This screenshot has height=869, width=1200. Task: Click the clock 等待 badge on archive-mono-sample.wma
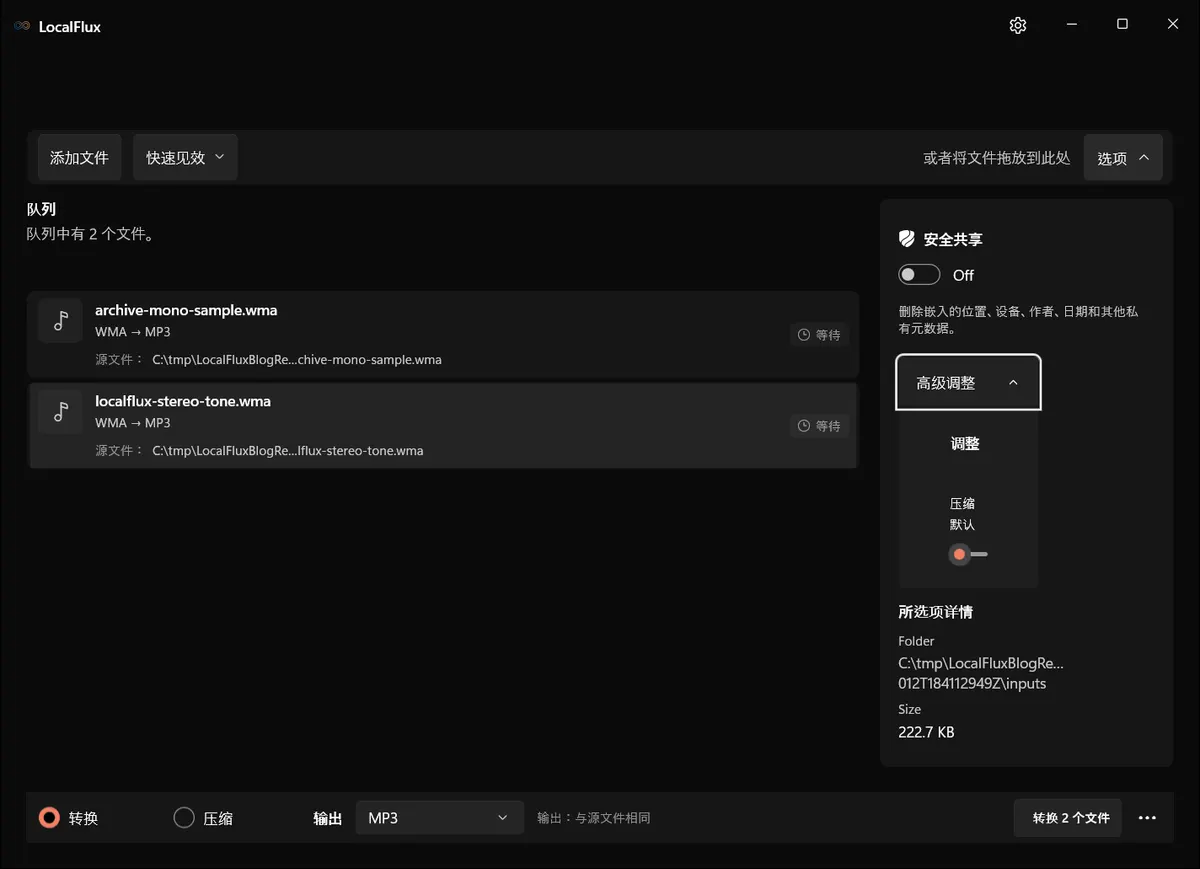click(819, 335)
